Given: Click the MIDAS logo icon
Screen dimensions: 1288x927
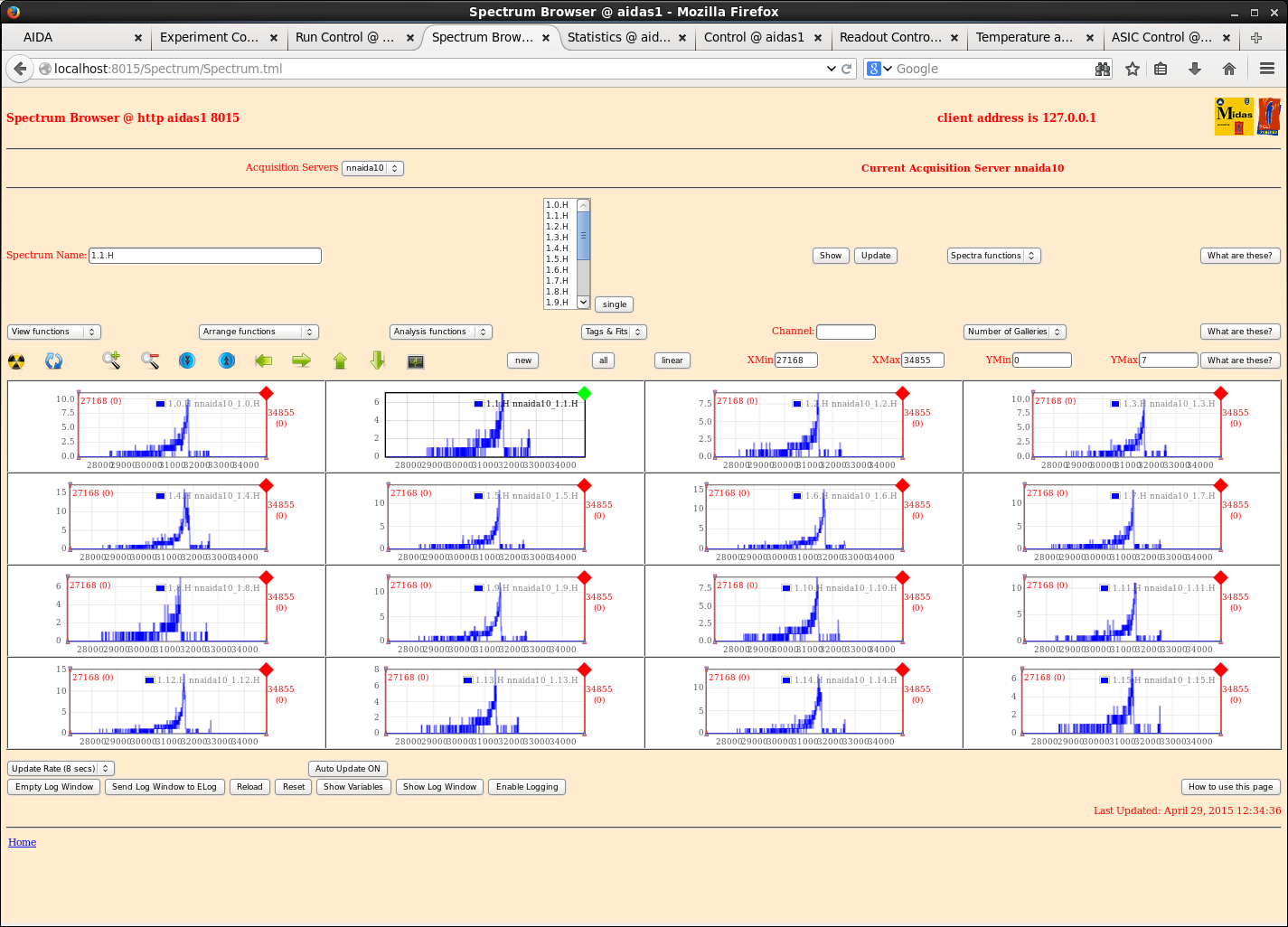Looking at the screenshot, I should [1234, 117].
